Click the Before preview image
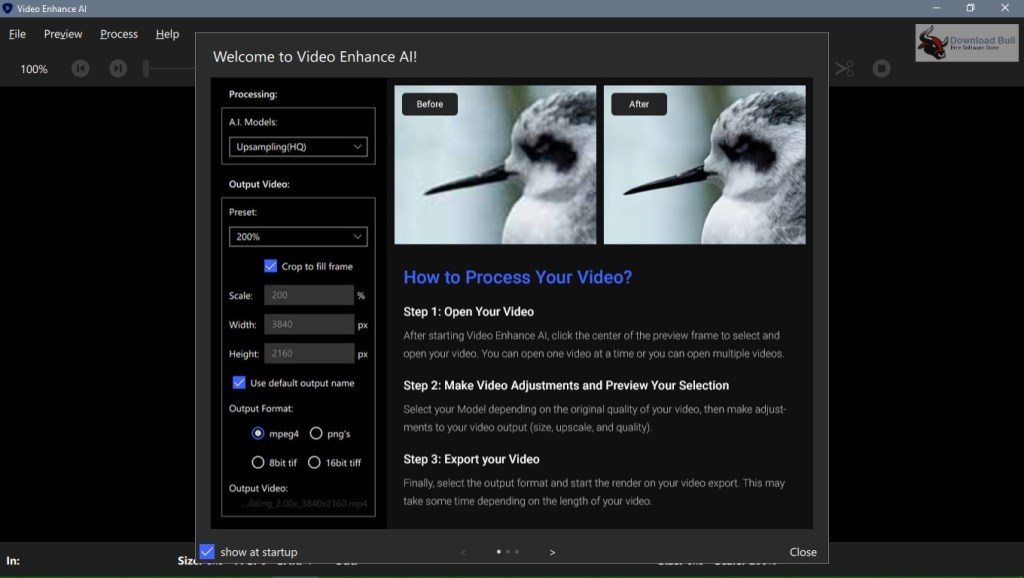The image size is (1024, 578). click(x=495, y=165)
